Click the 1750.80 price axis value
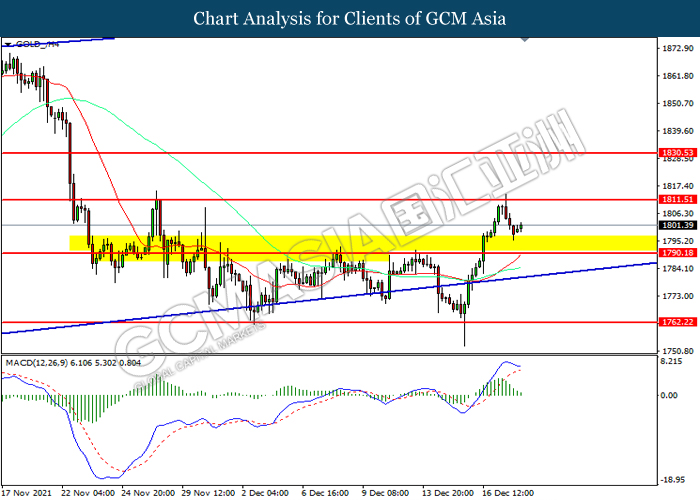The image size is (700, 500). tap(678, 351)
